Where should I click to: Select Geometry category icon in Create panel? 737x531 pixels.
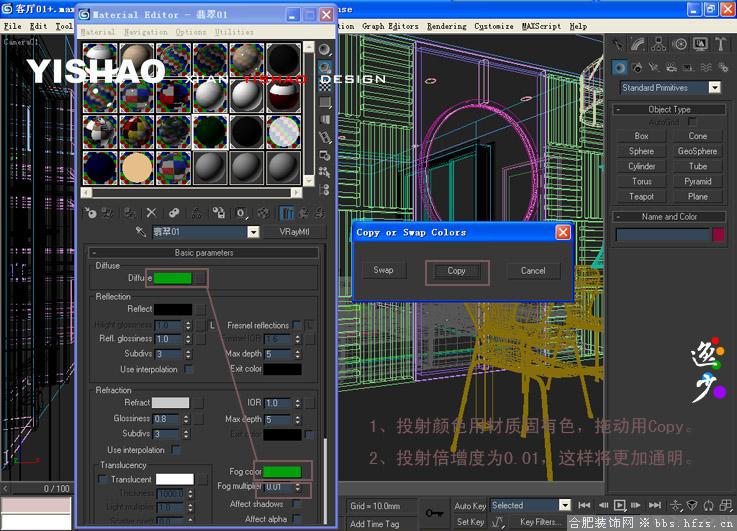click(x=619, y=68)
